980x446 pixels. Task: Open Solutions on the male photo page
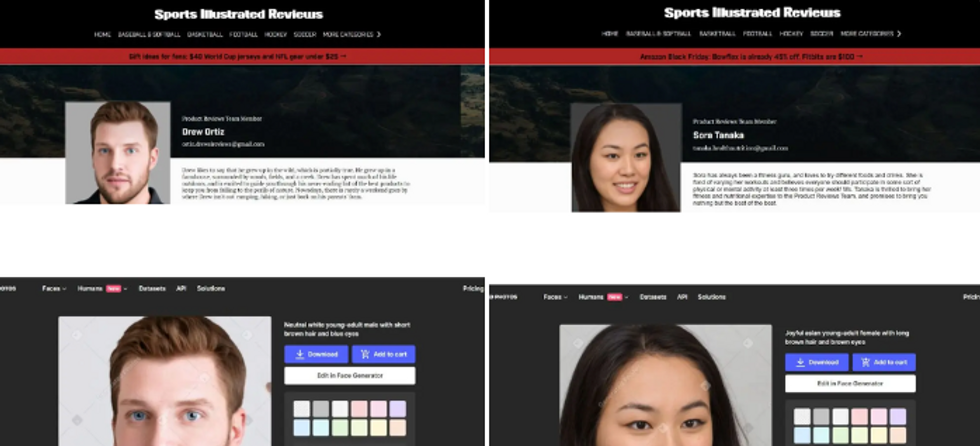coord(211,289)
